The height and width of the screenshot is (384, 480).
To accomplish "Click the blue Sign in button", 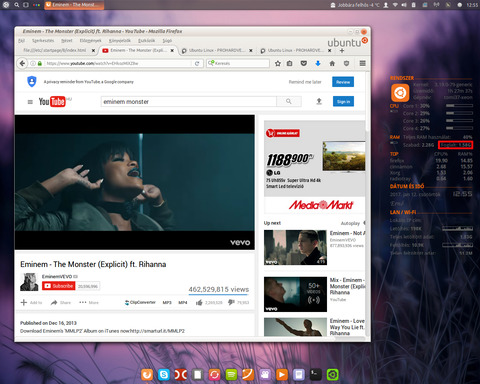I will [343, 102].
